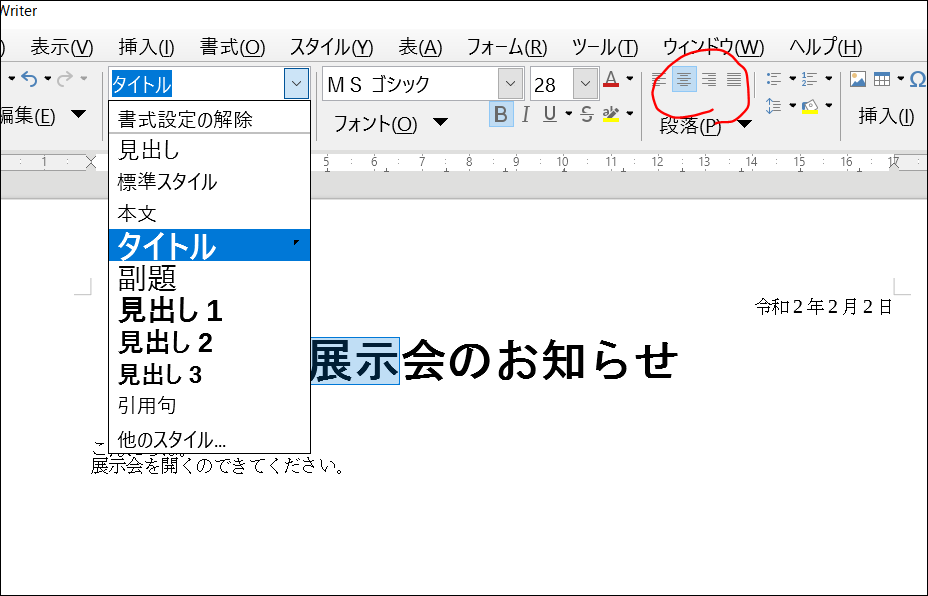Viewport: 928px width, 596px height.
Task: Toggle the unordered bullet list
Action: tap(772, 80)
